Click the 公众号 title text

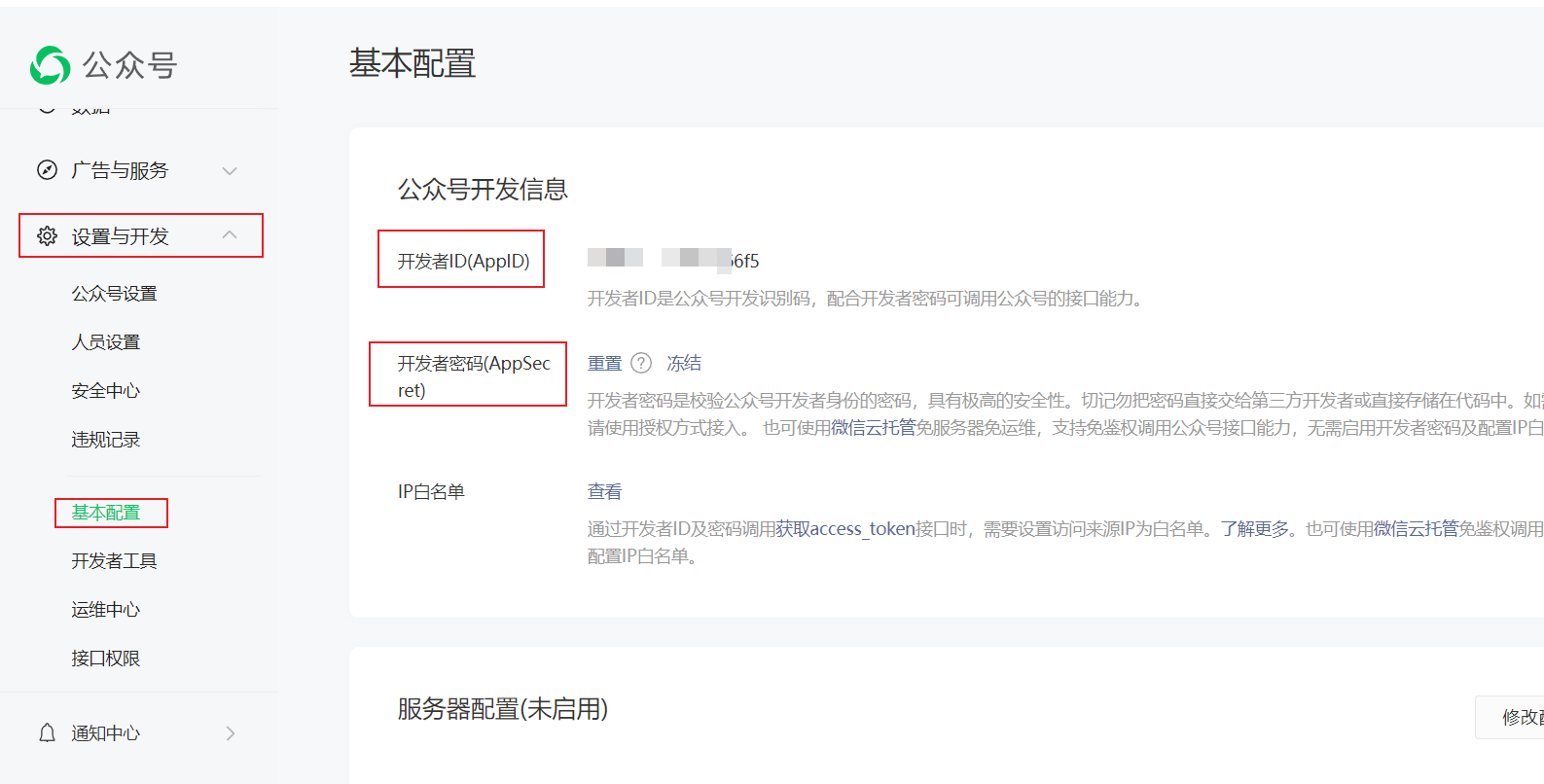[129, 65]
